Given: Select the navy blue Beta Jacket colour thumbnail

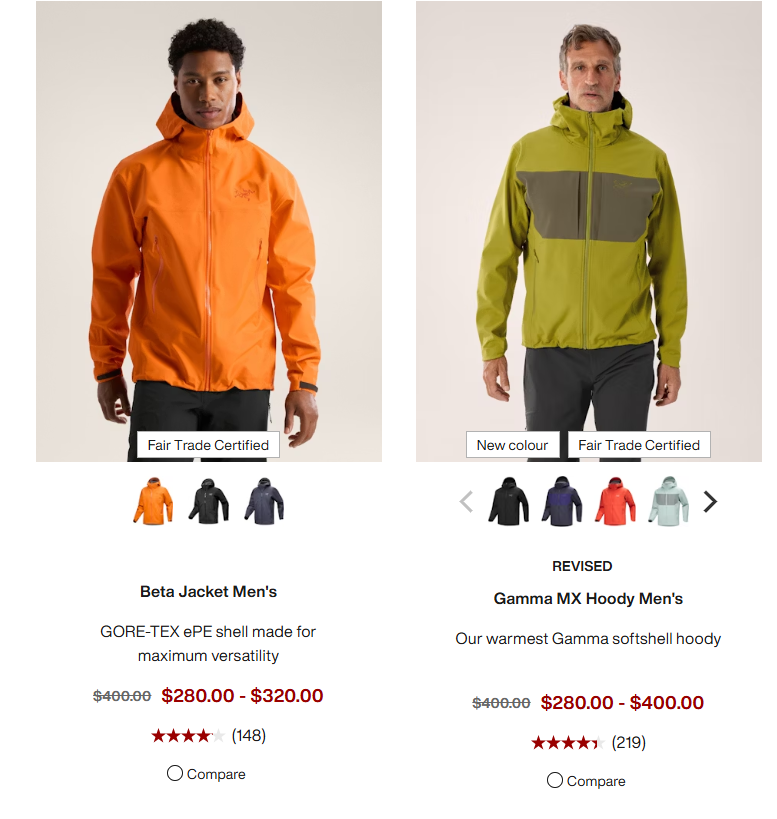Looking at the screenshot, I should [264, 501].
